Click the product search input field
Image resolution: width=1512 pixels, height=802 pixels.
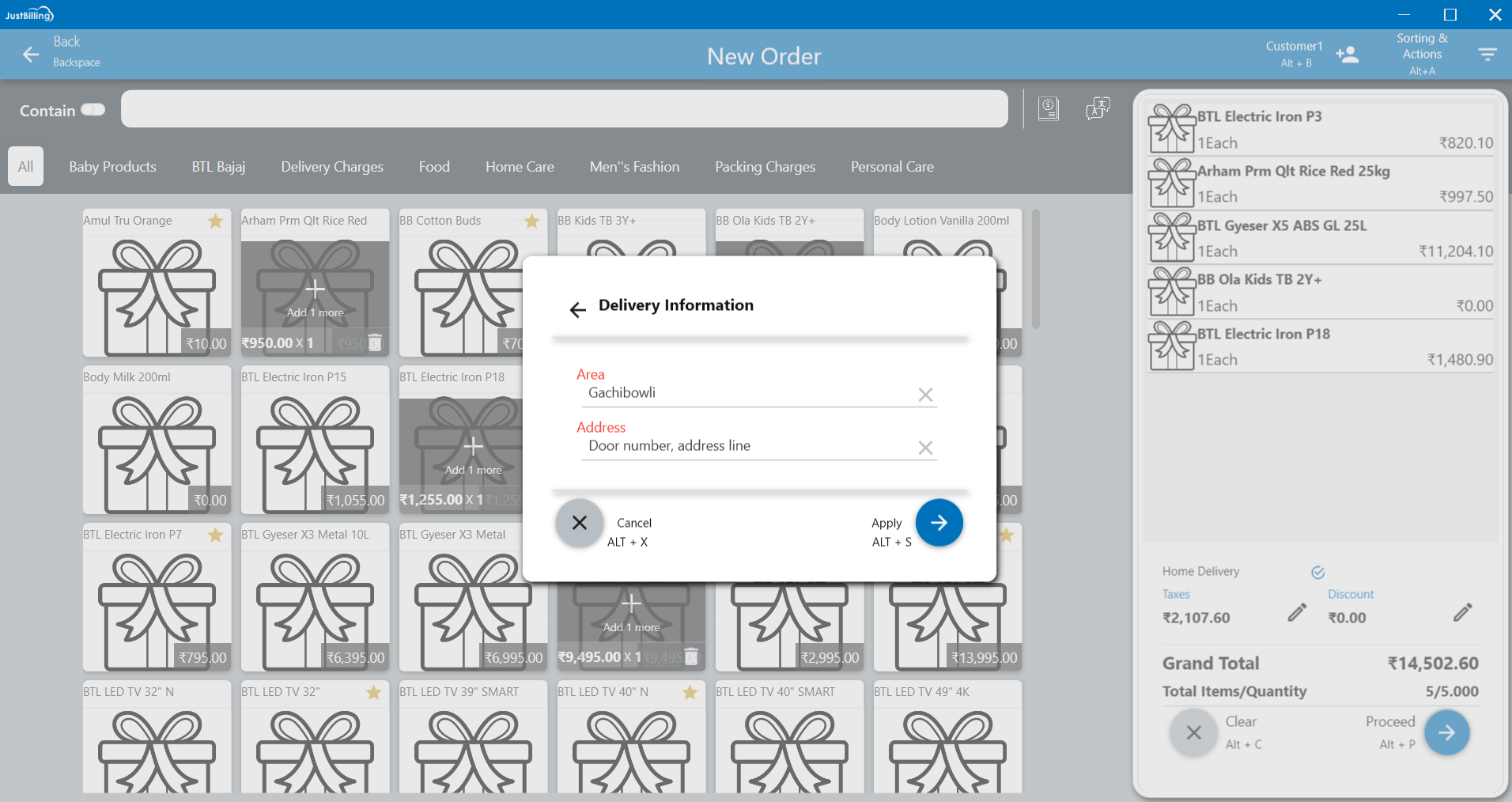pyautogui.click(x=564, y=109)
